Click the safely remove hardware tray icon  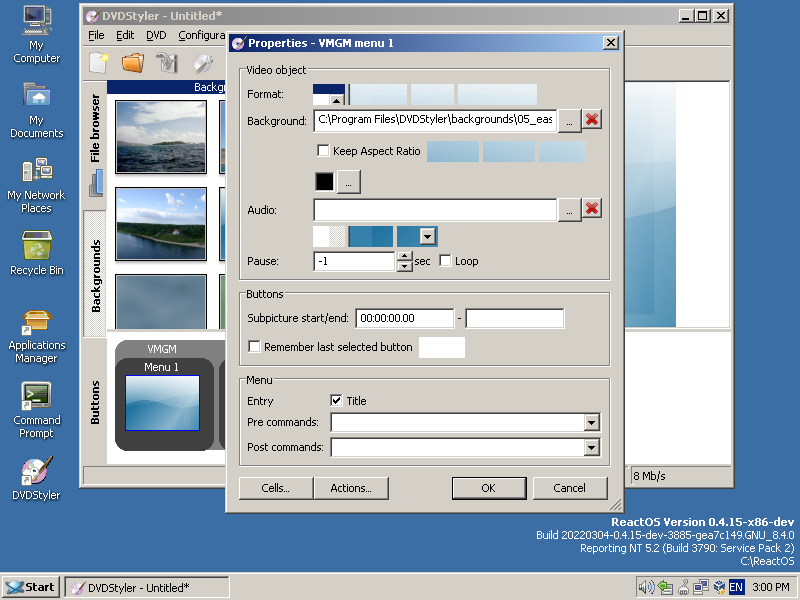[683, 587]
